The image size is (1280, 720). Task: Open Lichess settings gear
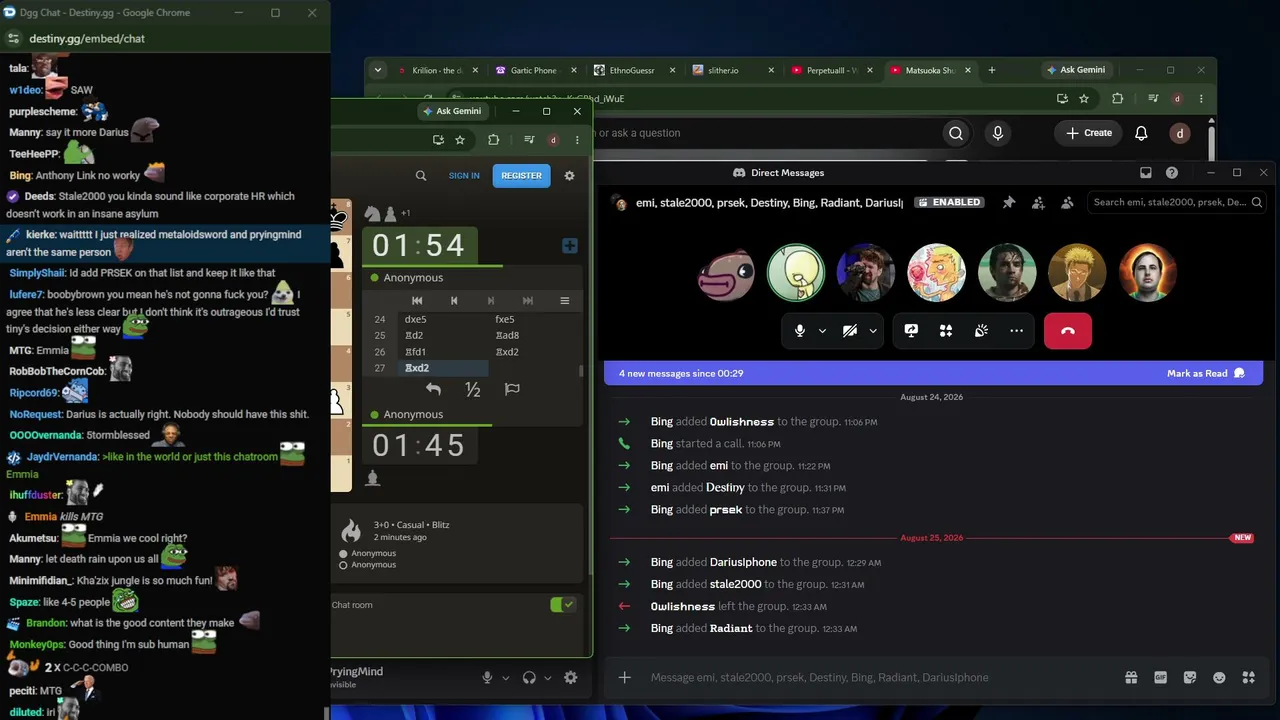coord(570,176)
